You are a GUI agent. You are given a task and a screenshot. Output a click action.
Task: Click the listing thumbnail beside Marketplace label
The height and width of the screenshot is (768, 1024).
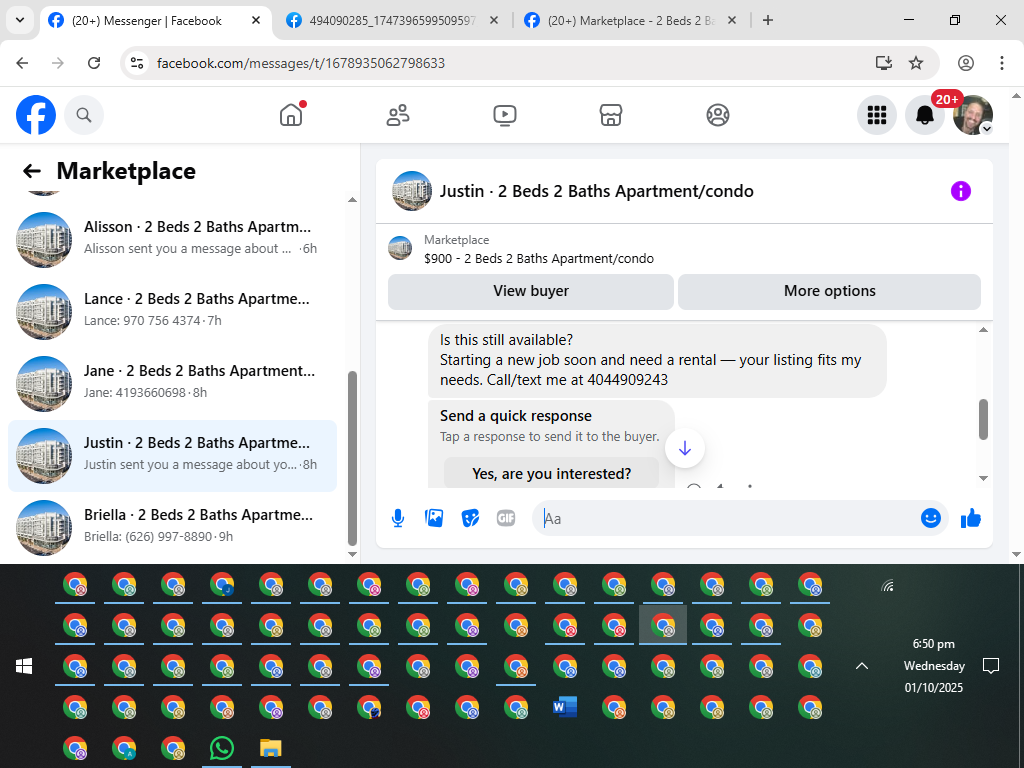coord(400,248)
